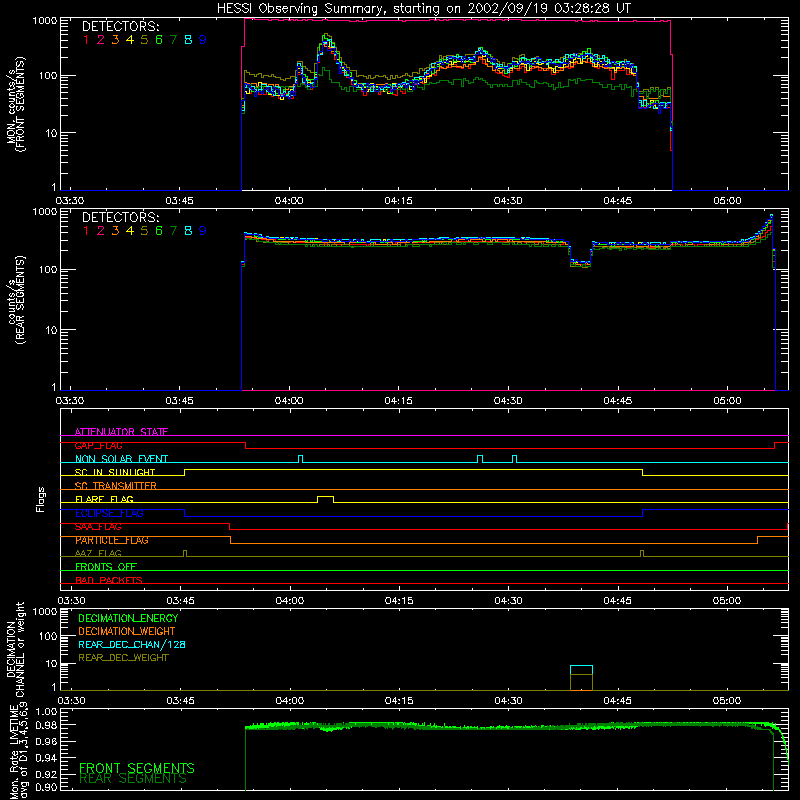Image resolution: width=800 pixels, height=800 pixels.
Task: Click the front segments counts/s axis title
Action: (15, 104)
